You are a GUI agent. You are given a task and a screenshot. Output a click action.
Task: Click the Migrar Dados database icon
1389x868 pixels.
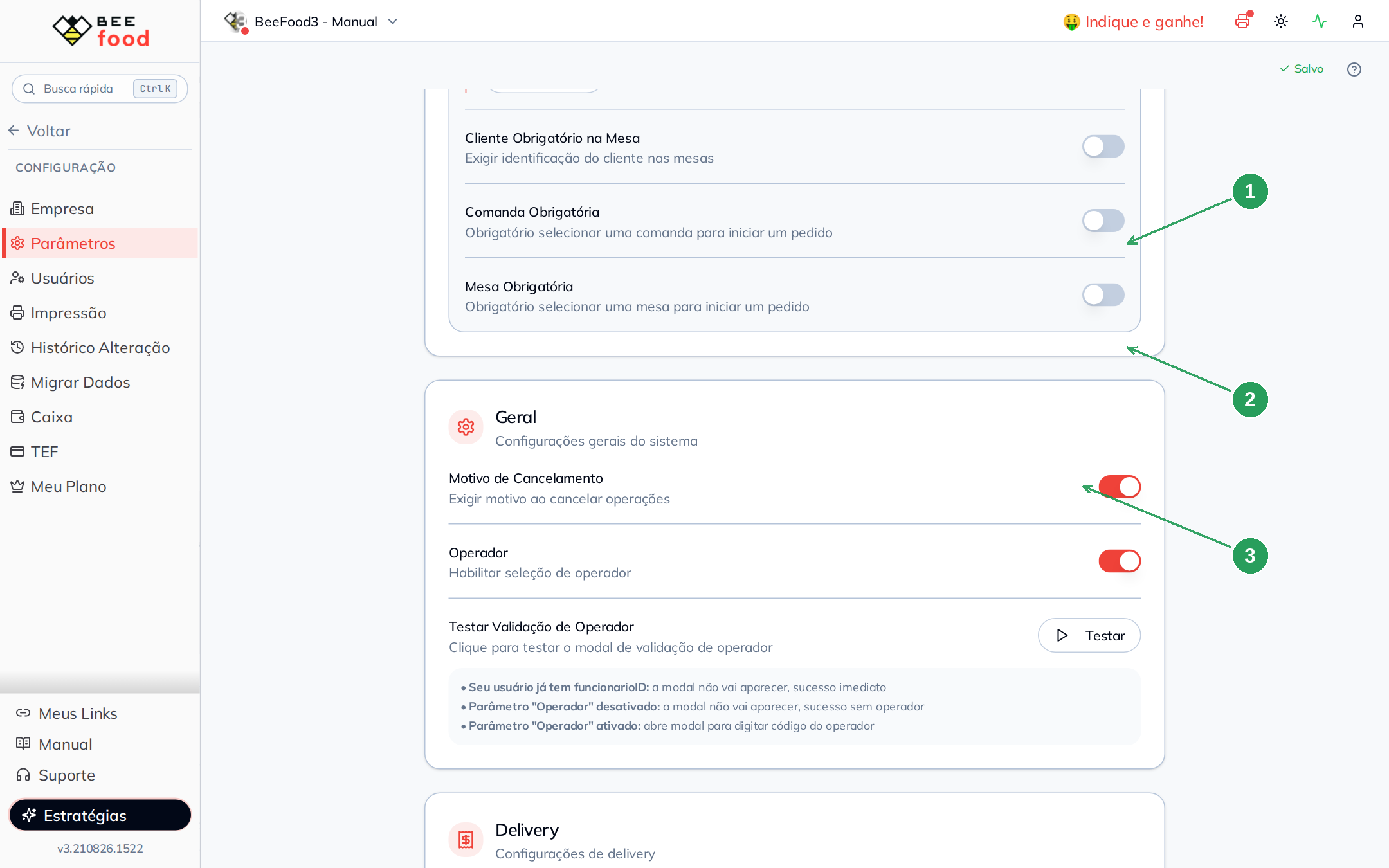(17, 382)
